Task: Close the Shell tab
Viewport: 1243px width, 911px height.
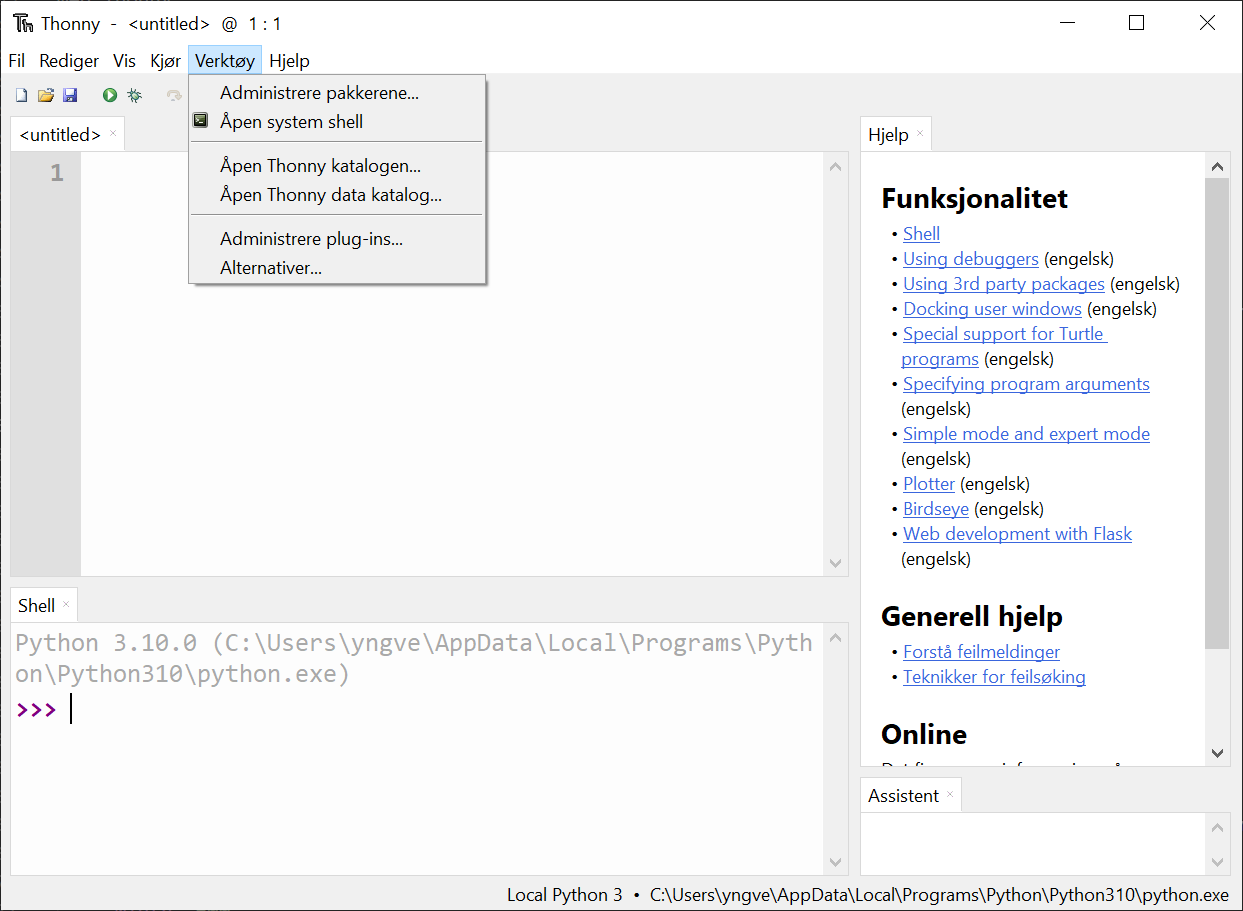Action: coord(66,605)
